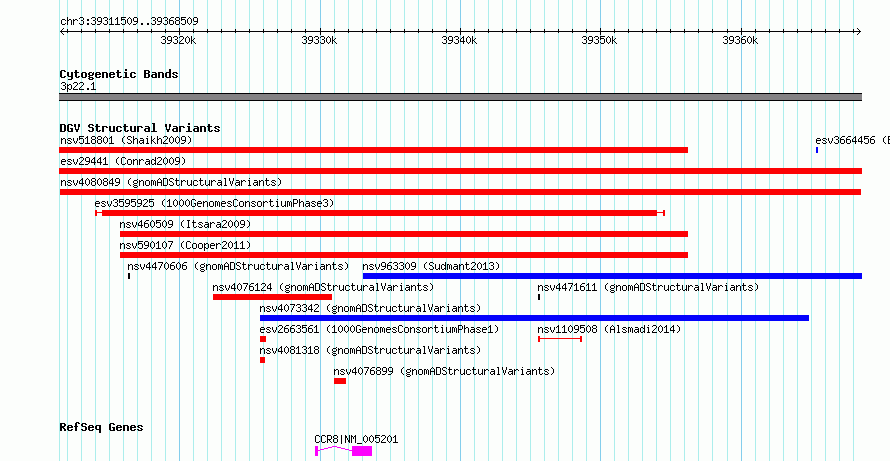This screenshot has width=890, height=461.
Task: Click the 39340k ruler label
Action: [x=460, y=40]
